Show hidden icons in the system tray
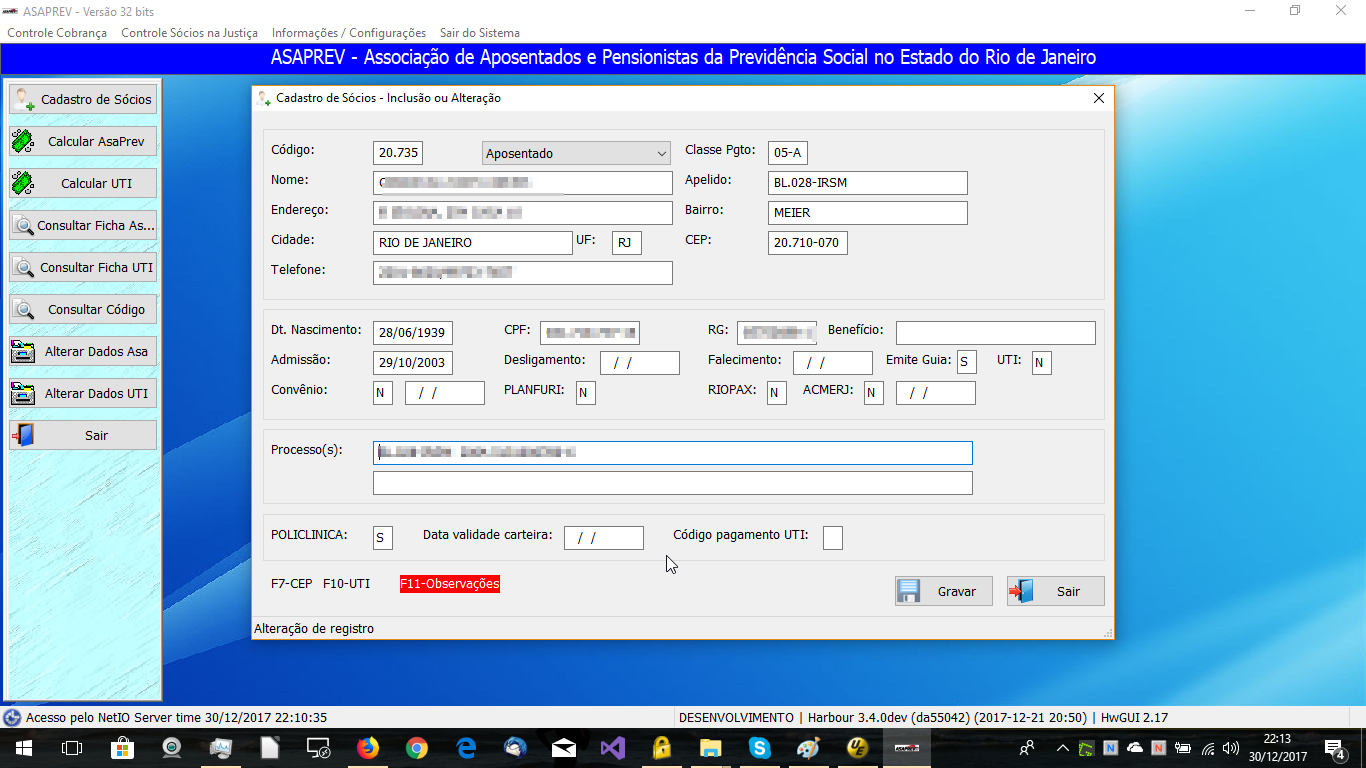 1062,748
